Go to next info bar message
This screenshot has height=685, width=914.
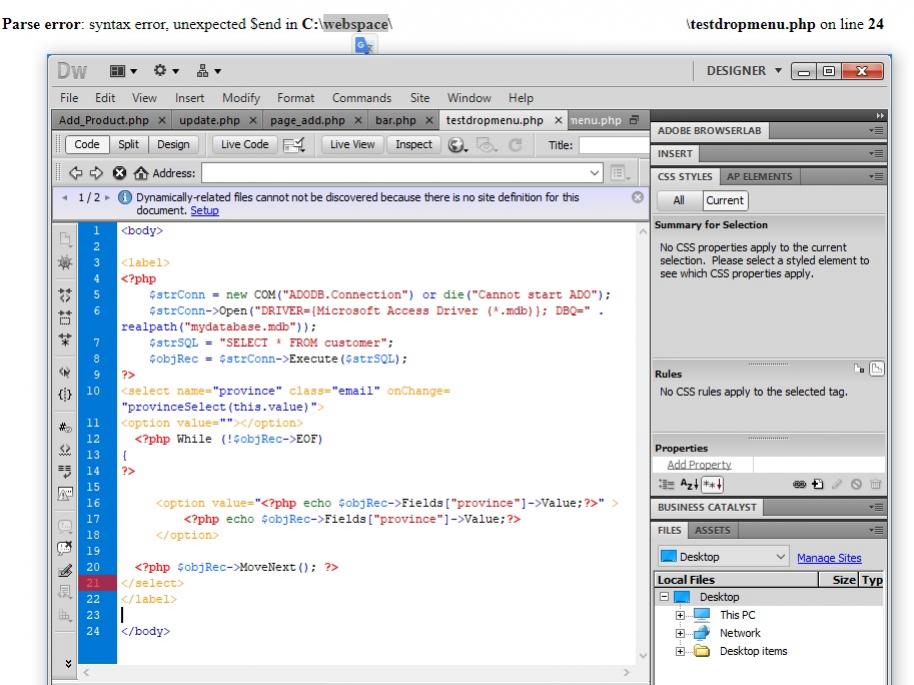(107, 198)
